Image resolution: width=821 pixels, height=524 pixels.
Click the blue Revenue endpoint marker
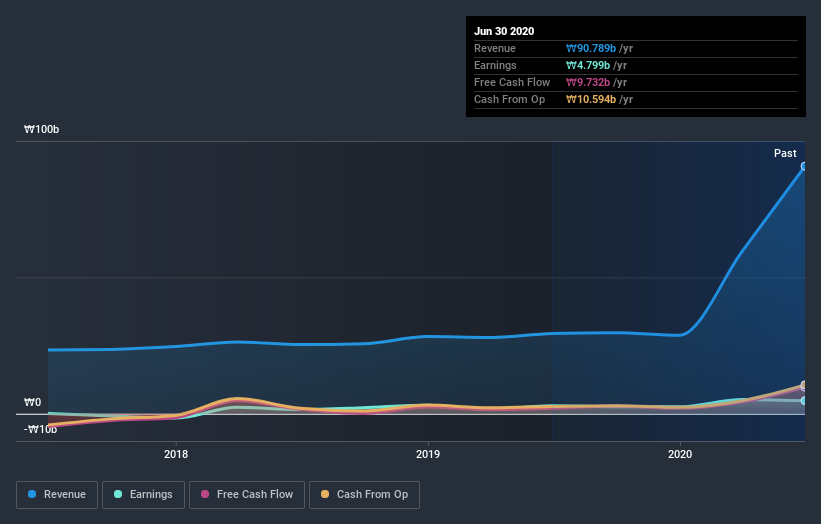click(804, 166)
